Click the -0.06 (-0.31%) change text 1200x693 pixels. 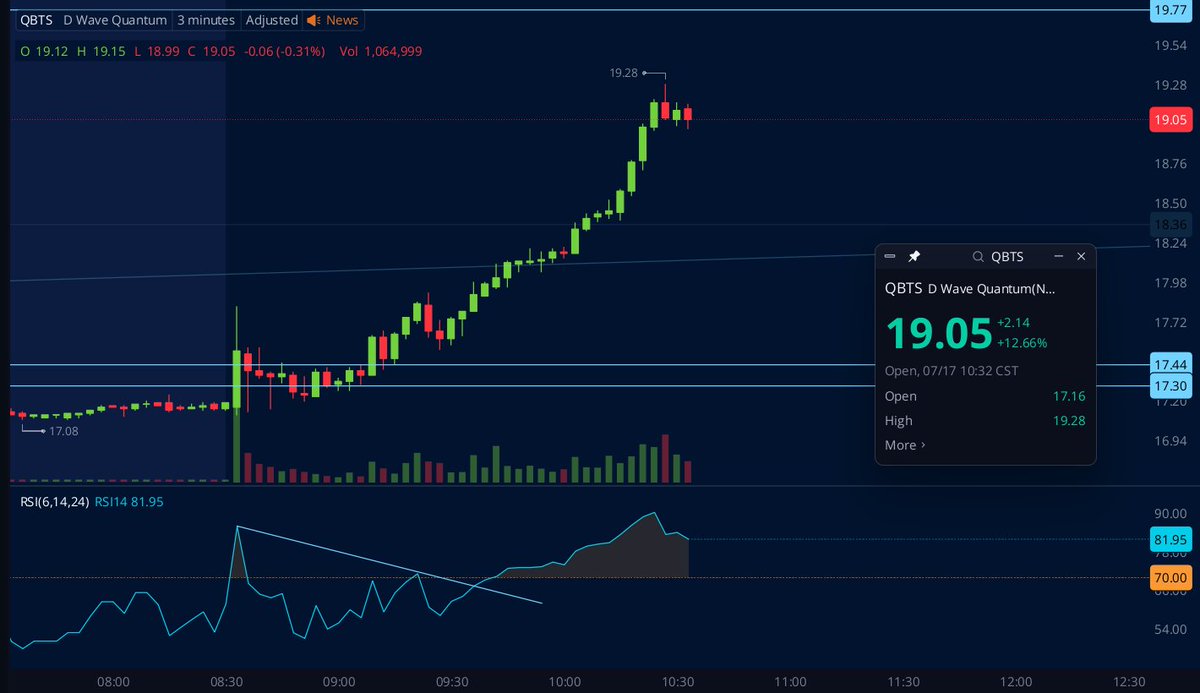tap(285, 51)
